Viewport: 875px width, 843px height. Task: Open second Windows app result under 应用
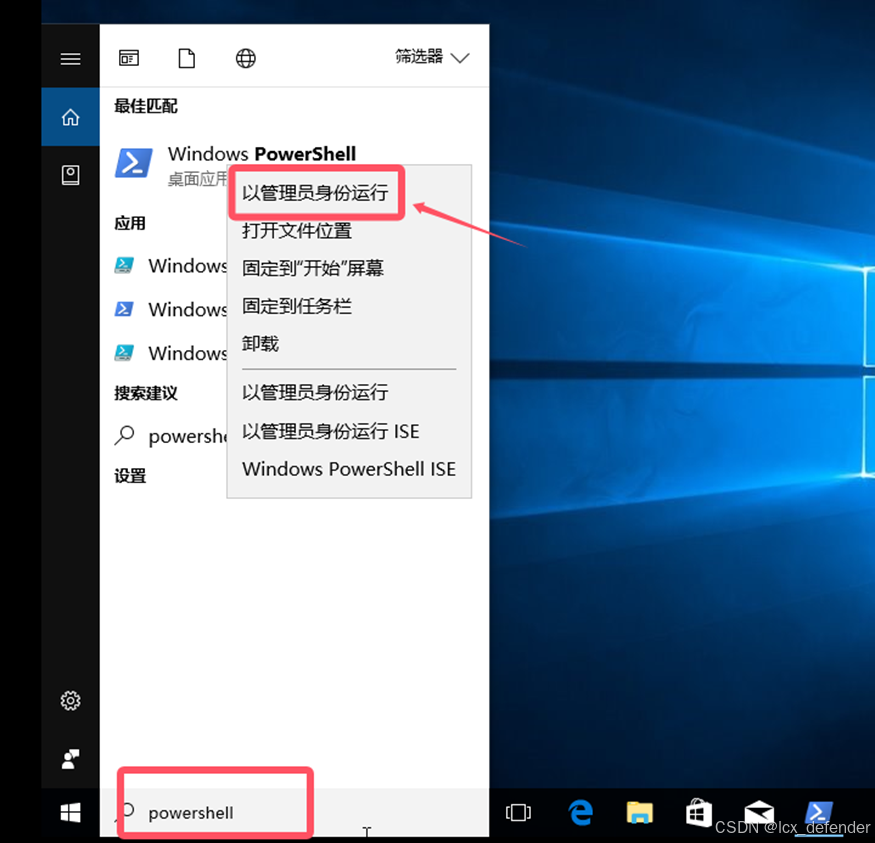(170, 309)
